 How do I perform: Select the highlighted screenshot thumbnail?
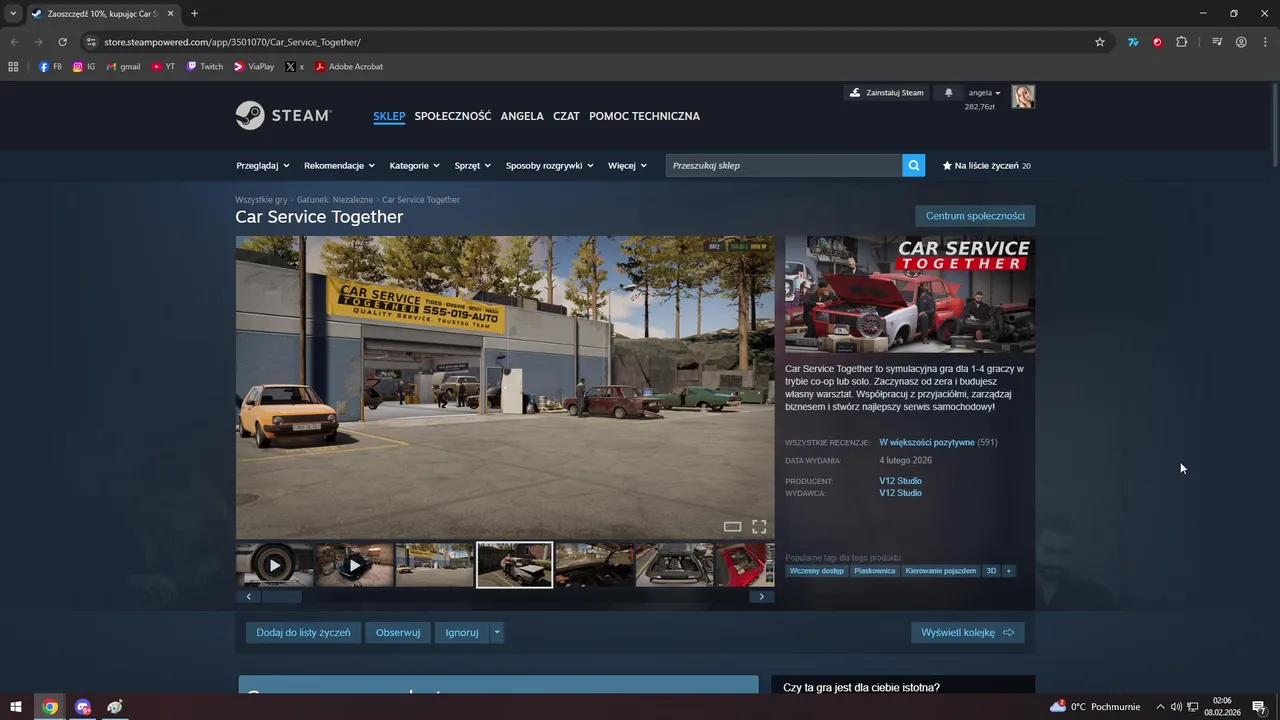(514, 565)
